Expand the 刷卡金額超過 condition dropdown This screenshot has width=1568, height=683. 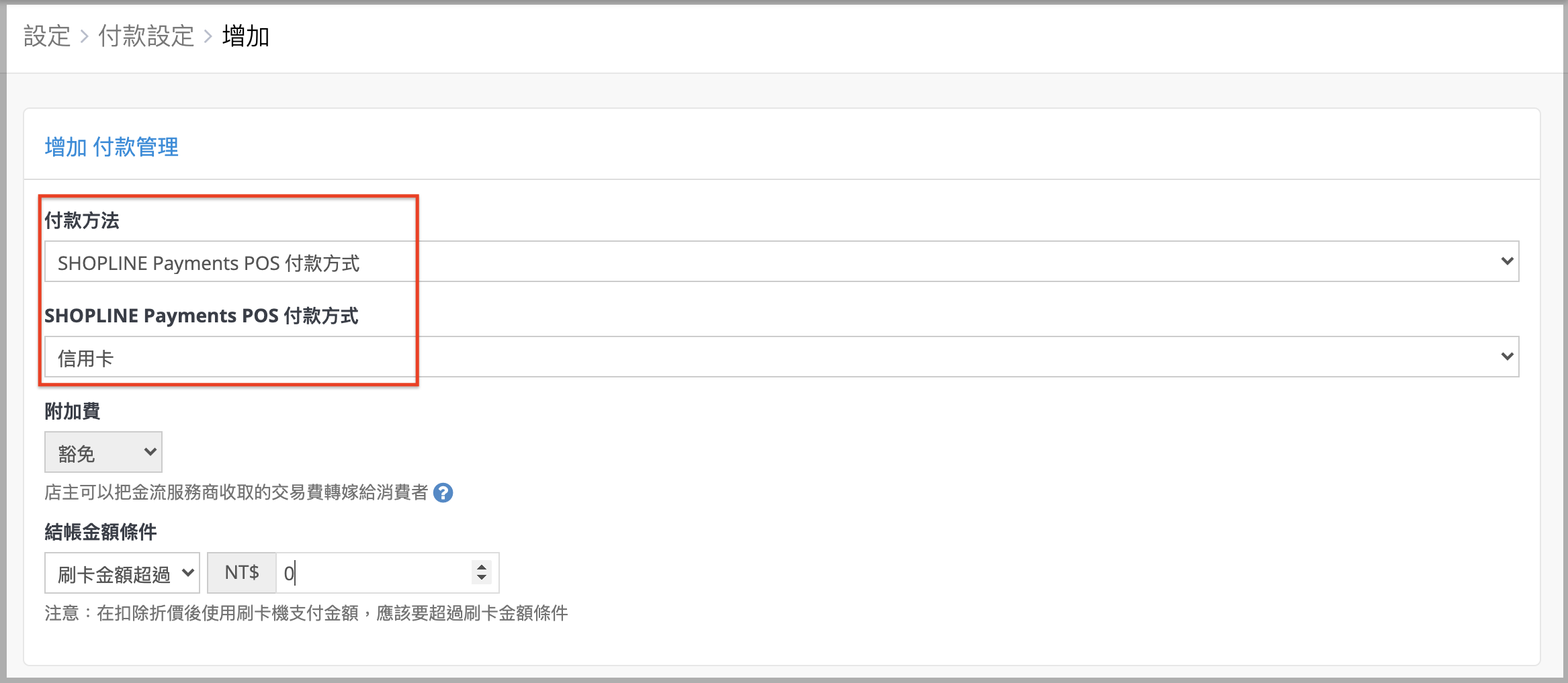[x=122, y=574]
